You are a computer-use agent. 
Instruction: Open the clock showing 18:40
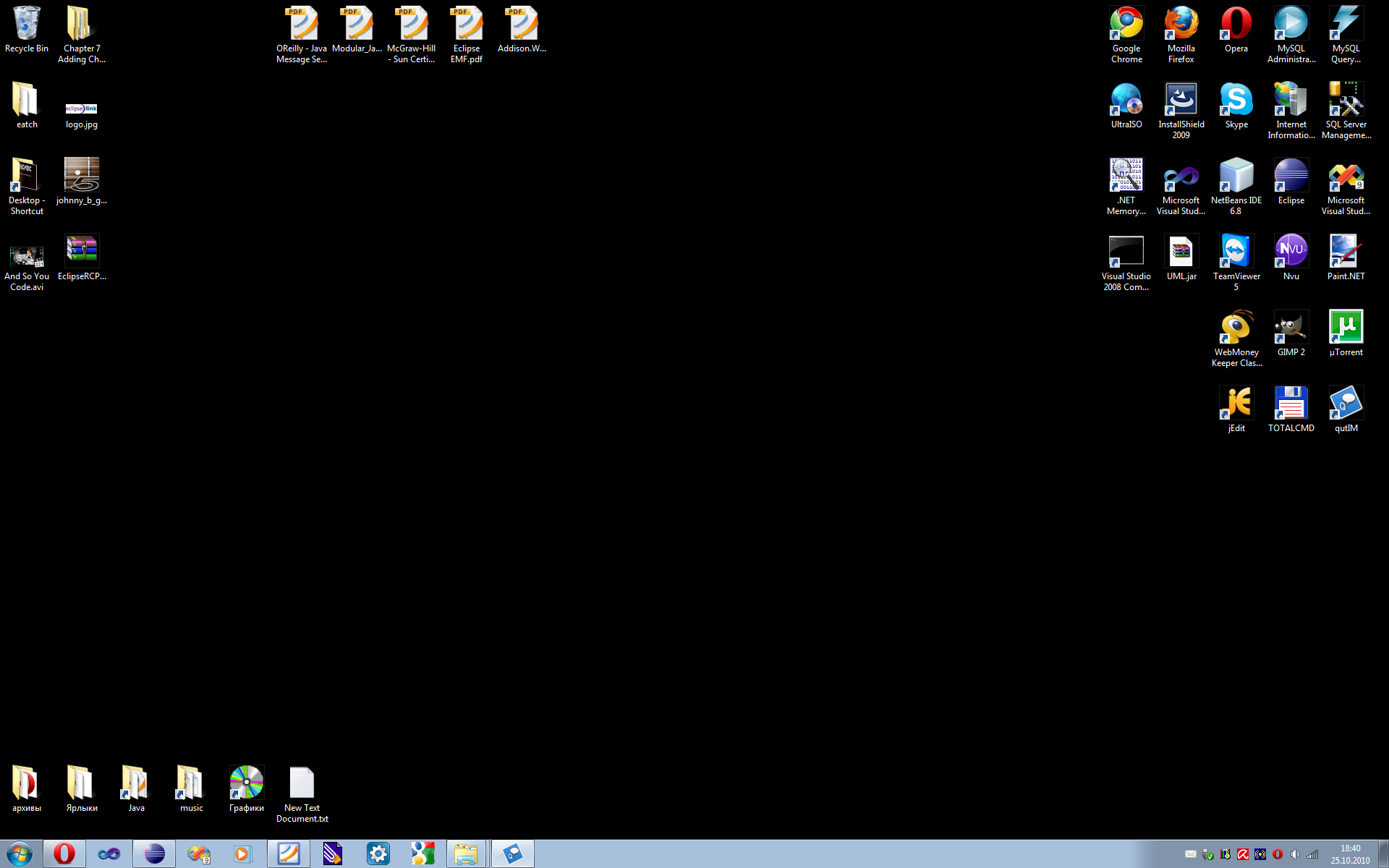(1350, 854)
